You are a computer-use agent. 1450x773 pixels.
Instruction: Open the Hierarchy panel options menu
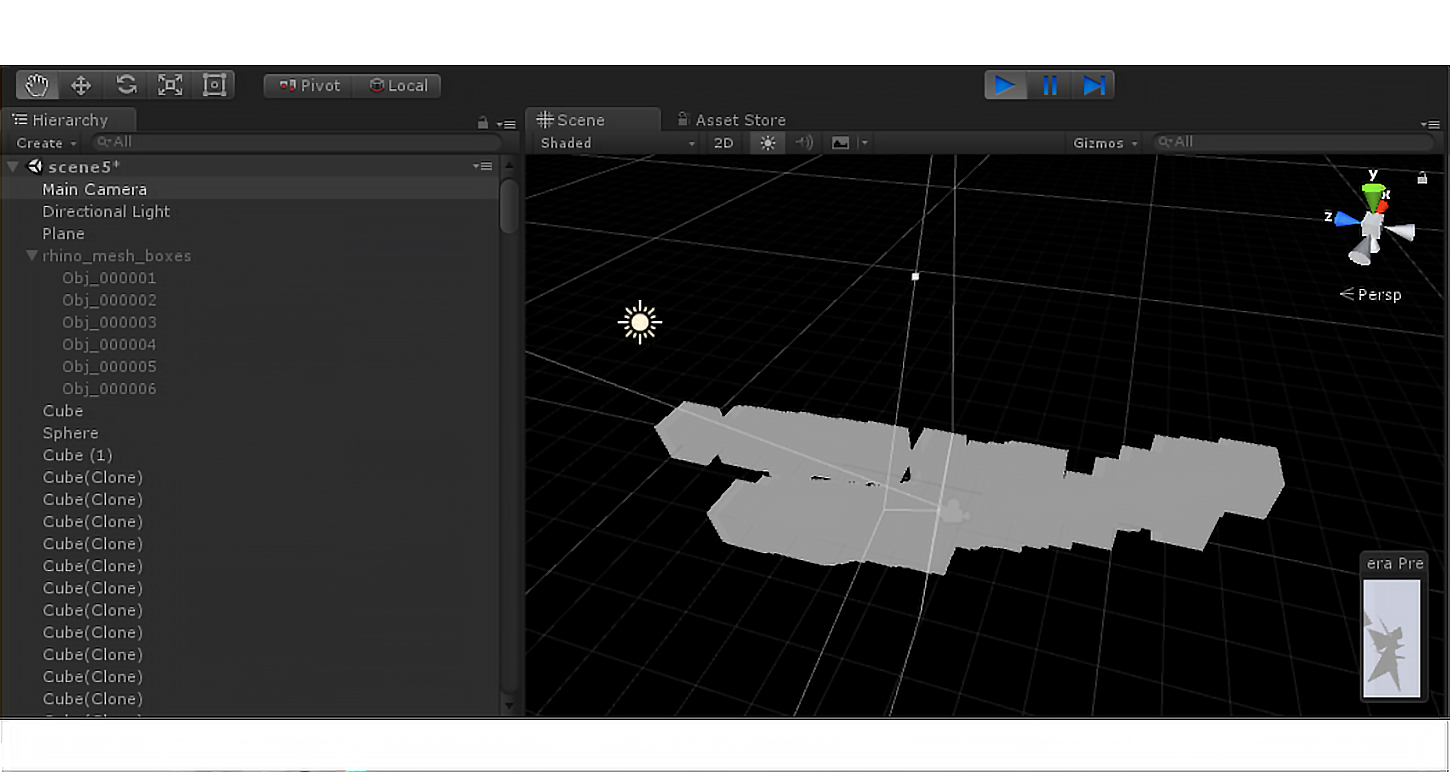pos(508,124)
